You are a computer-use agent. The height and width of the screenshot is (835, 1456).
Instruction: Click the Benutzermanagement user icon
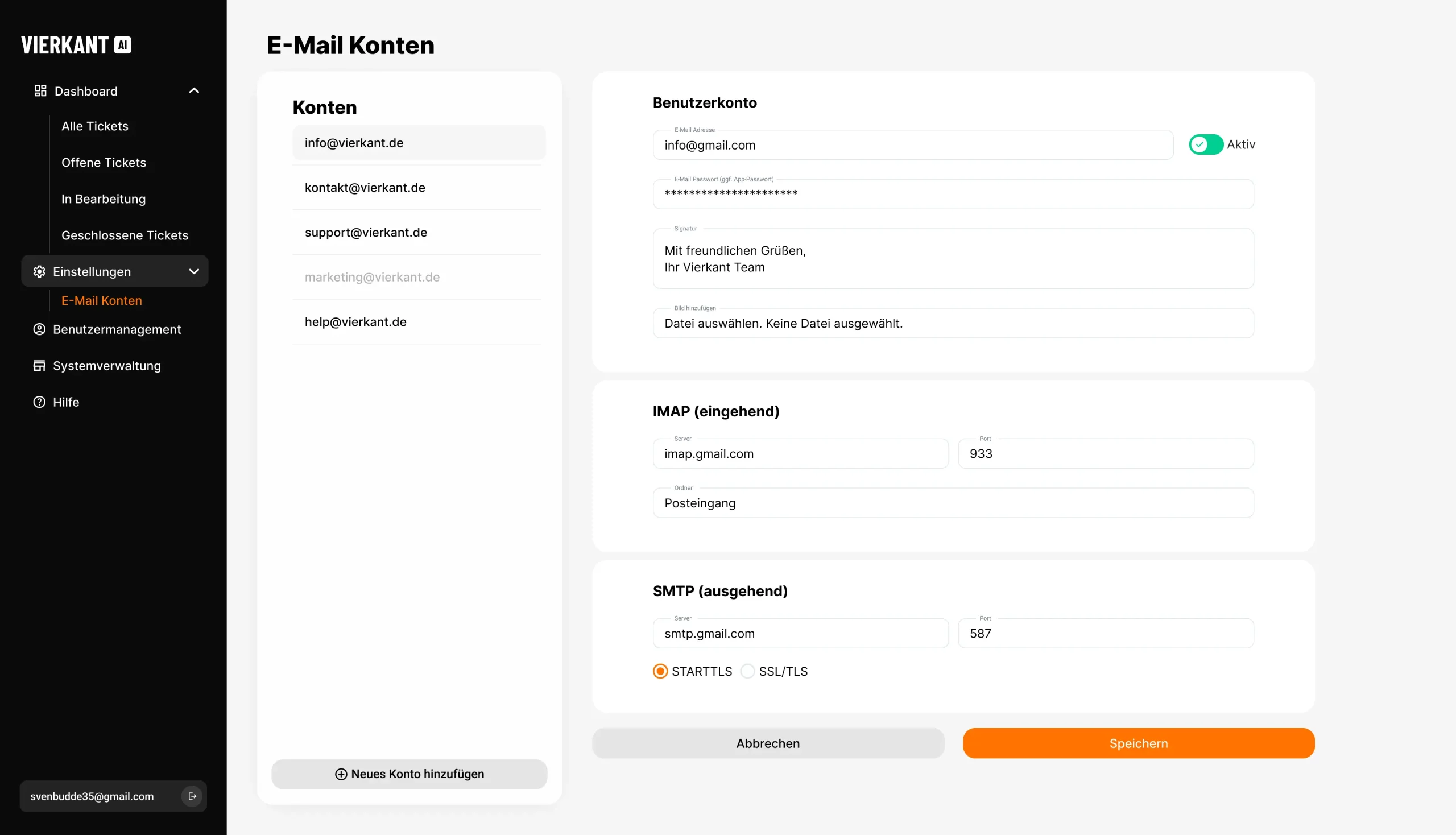point(39,329)
